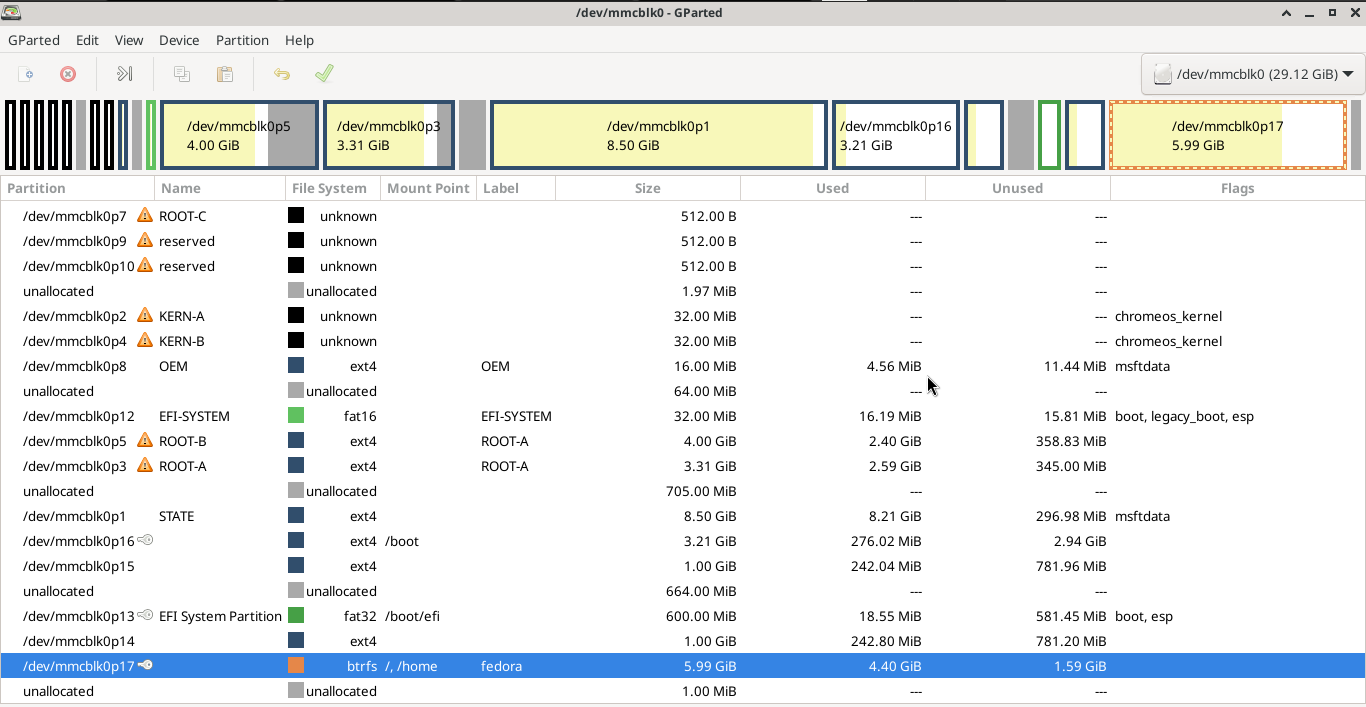
Task: Select the /dev/mmcblk0p15 partition row
Action: click(683, 566)
